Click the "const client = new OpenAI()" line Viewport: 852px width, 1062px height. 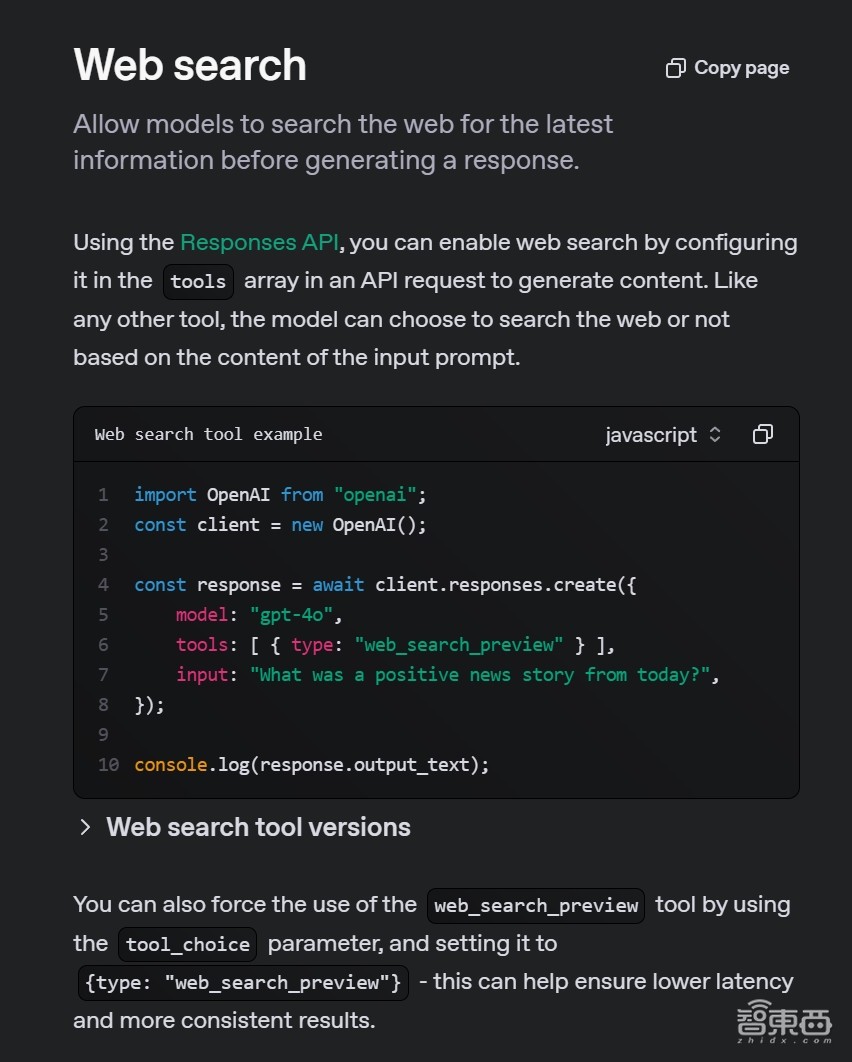tap(280, 524)
